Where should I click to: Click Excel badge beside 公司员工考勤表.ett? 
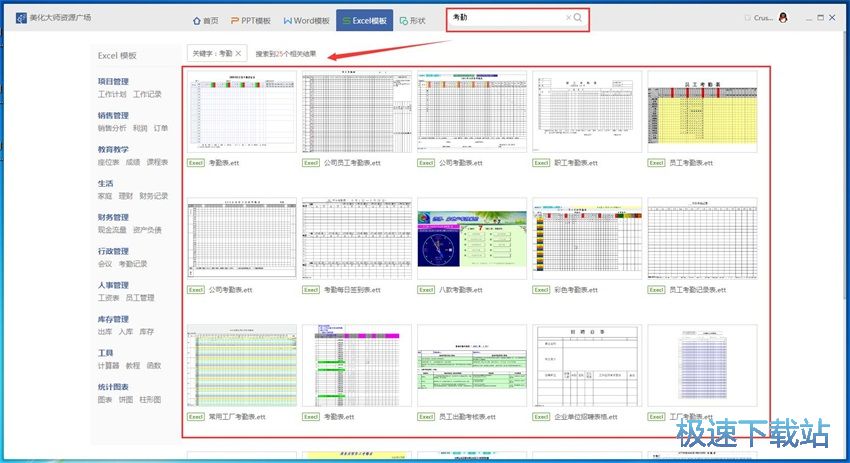pos(311,163)
